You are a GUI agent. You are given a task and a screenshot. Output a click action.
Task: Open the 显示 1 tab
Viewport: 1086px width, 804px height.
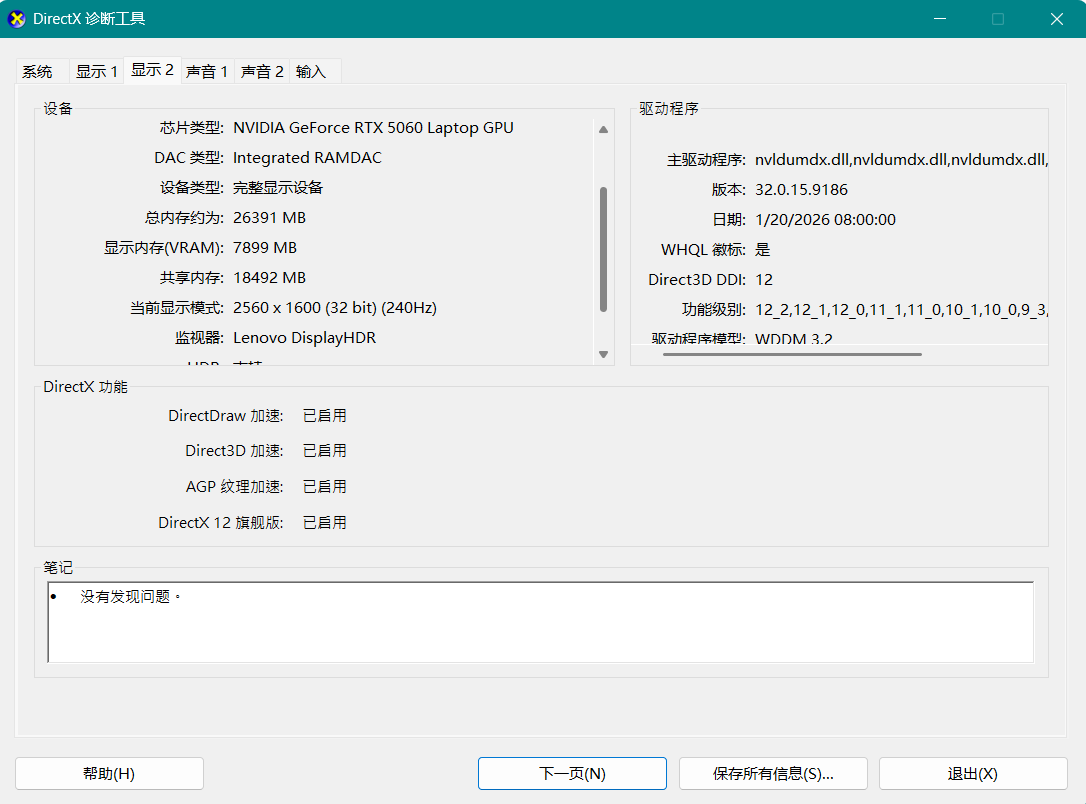point(96,71)
